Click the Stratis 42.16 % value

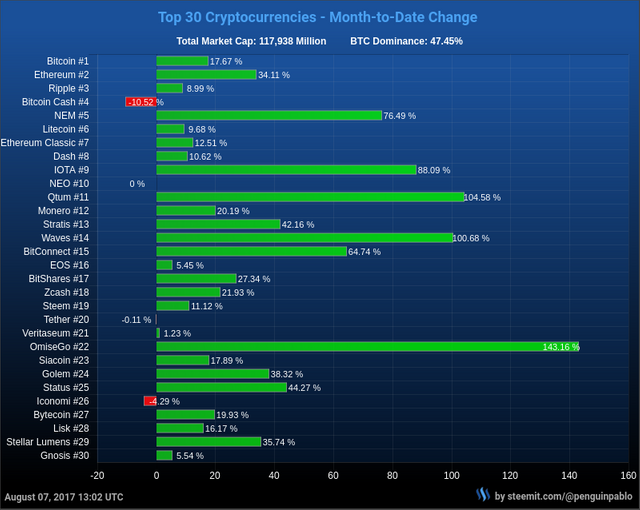pyautogui.click(x=298, y=225)
